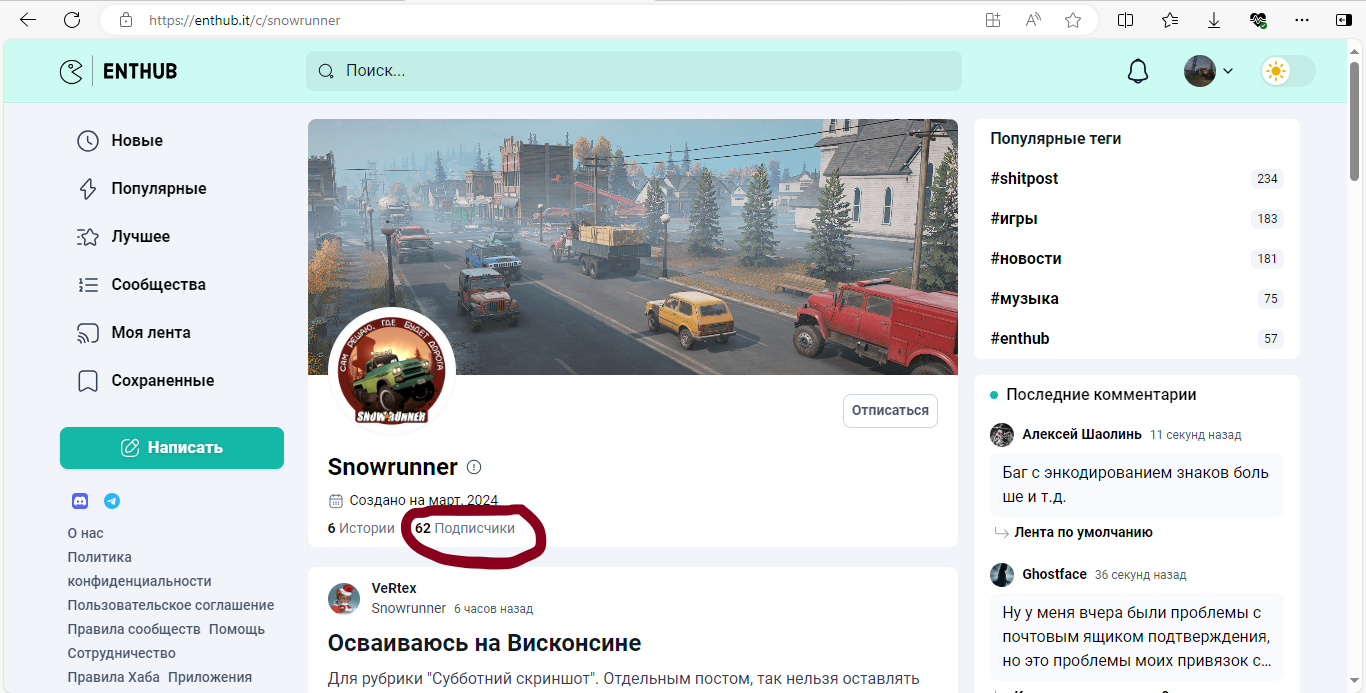Click the Написать button
The image size is (1366, 693).
[172, 448]
